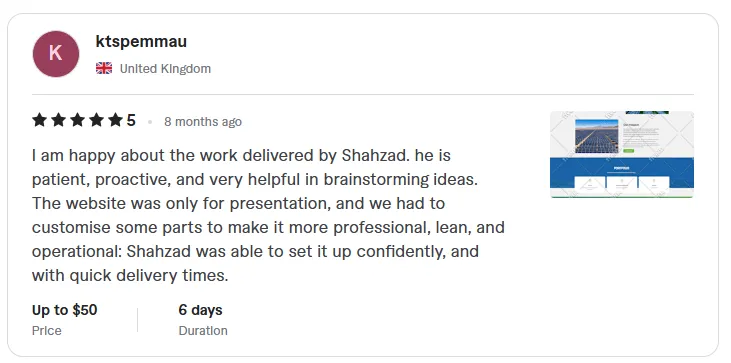Screen dimensions: 731x363
Task: Click the rating number 5
Action: 131,121
